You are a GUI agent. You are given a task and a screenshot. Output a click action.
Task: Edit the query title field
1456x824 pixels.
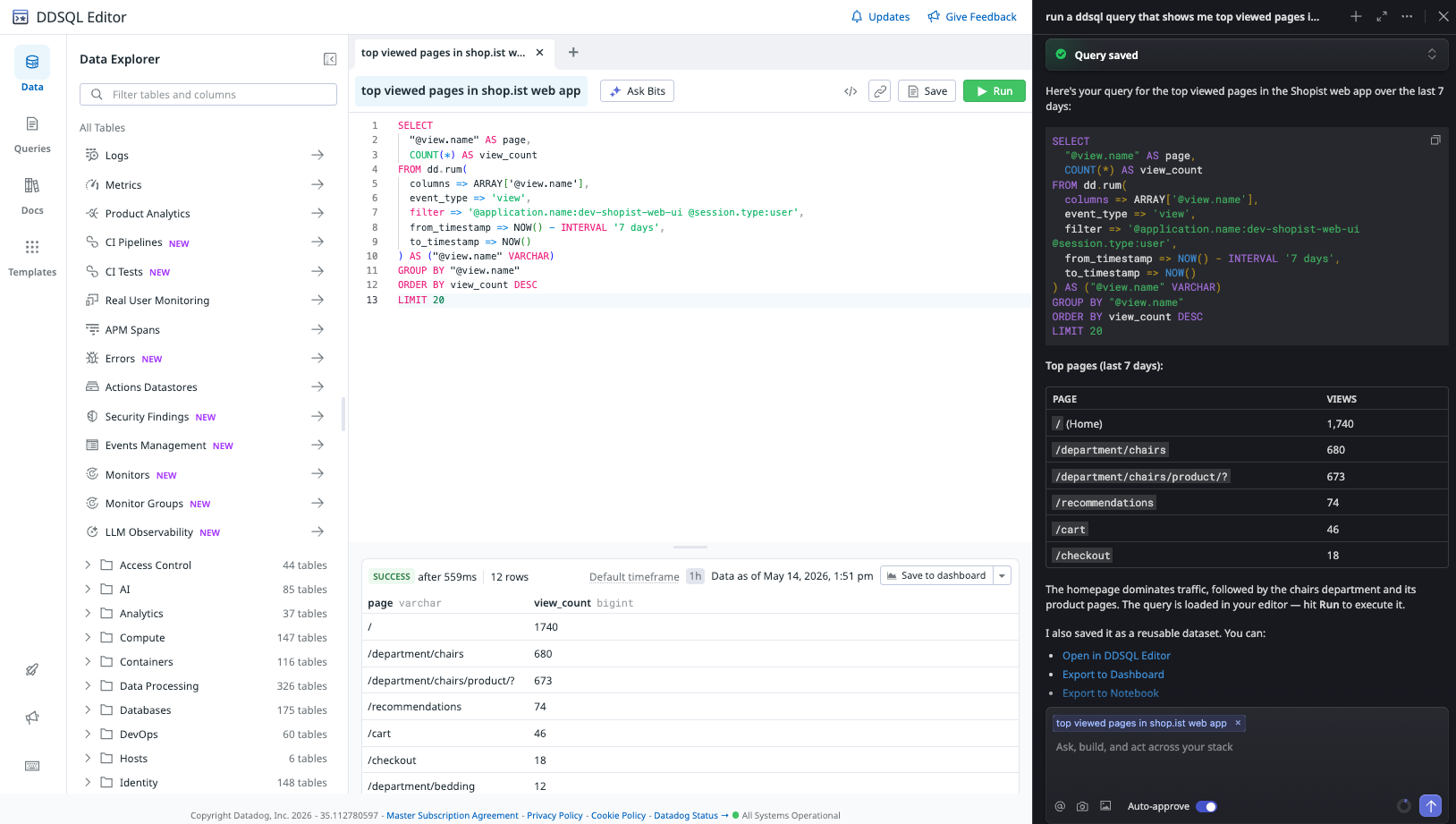pyautogui.click(x=471, y=90)
